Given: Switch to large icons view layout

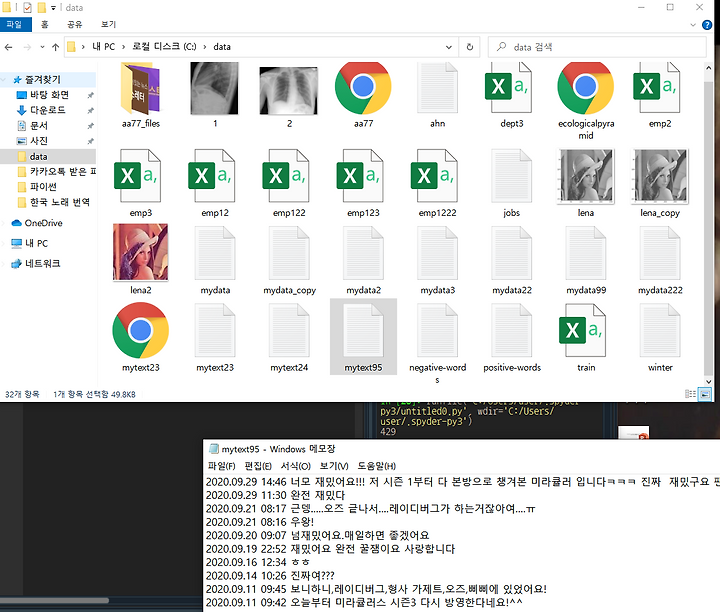Looking at the screenshot, I should (x=704, y=394).
